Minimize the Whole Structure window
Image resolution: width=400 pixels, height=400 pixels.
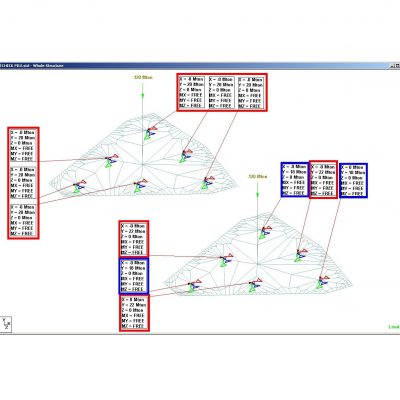392,66
